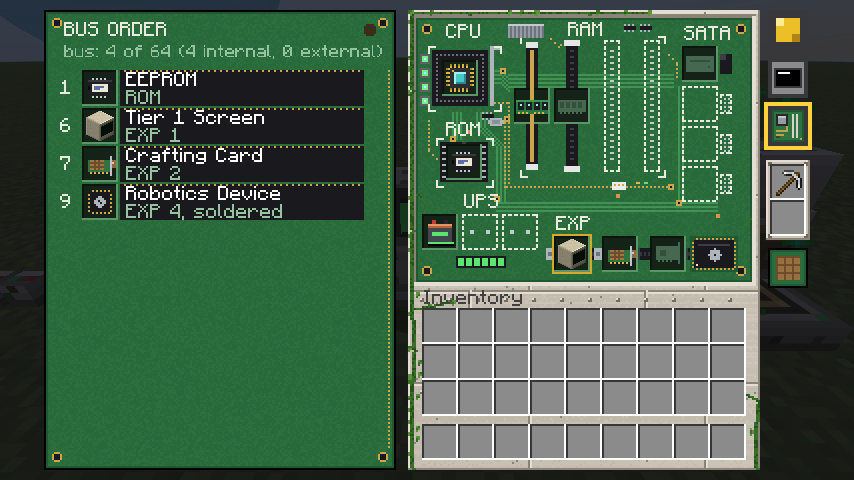This screenshot has width=854, height=480.
Task: Click the ROM label above the EEPROM slot
Action: click(x=463, y=129)
